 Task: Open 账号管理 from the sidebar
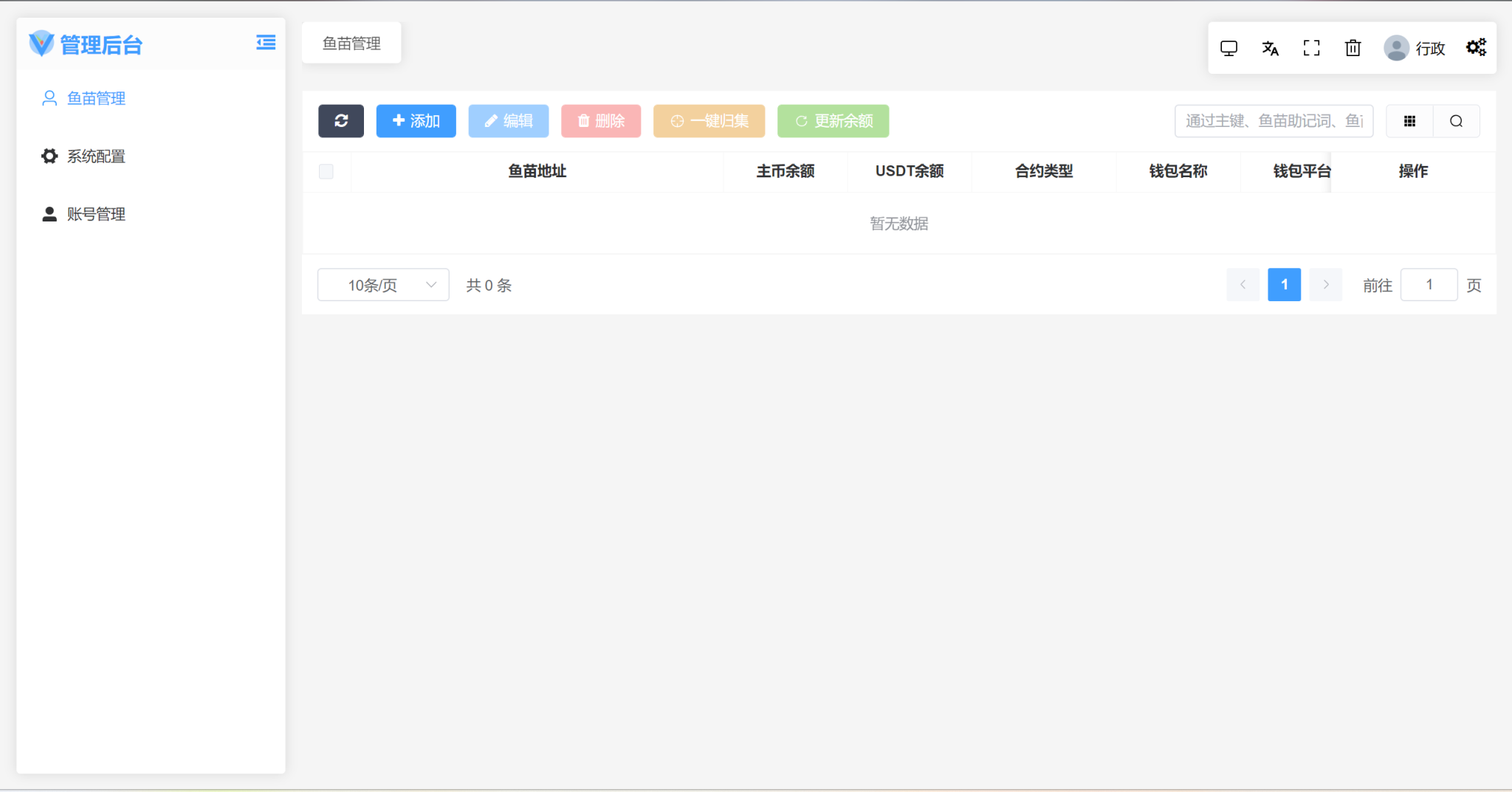[95, 214]
